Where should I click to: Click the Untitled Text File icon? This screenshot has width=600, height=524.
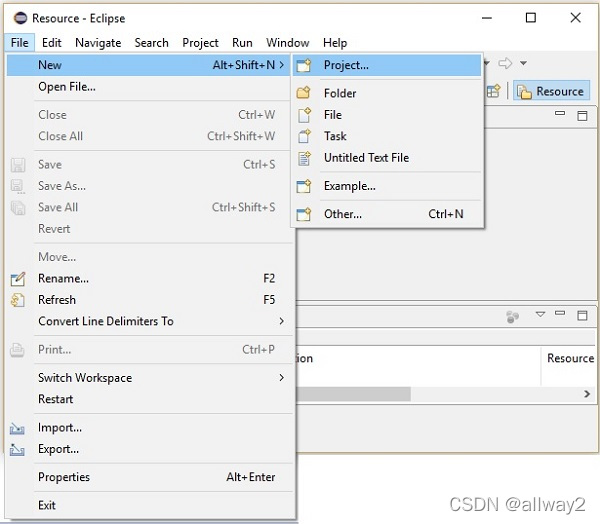pyautogui.click(x=304, y=158)
